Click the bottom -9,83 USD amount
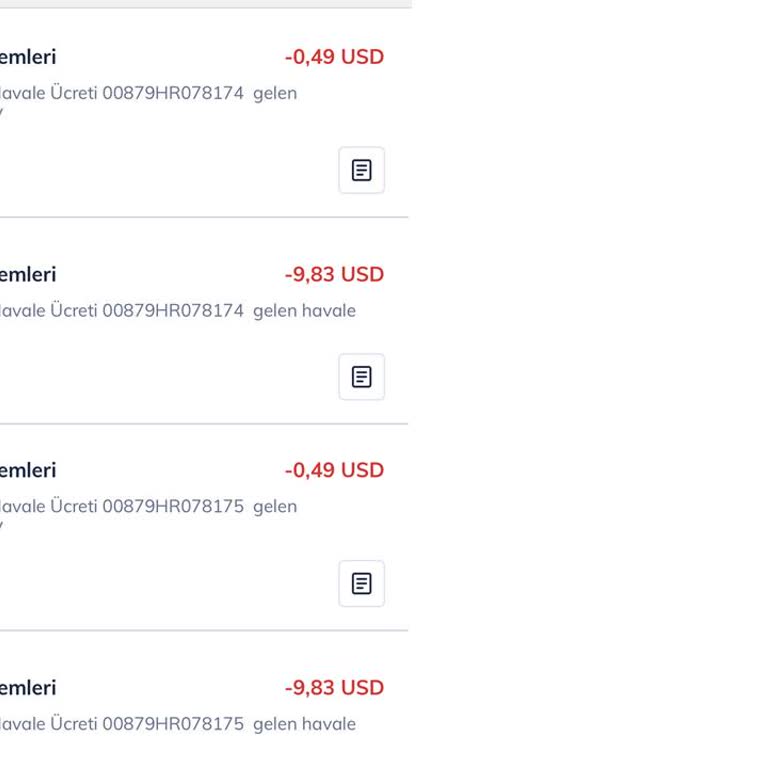This screenshot has height=768, width=768. click(x=334, y=688)
